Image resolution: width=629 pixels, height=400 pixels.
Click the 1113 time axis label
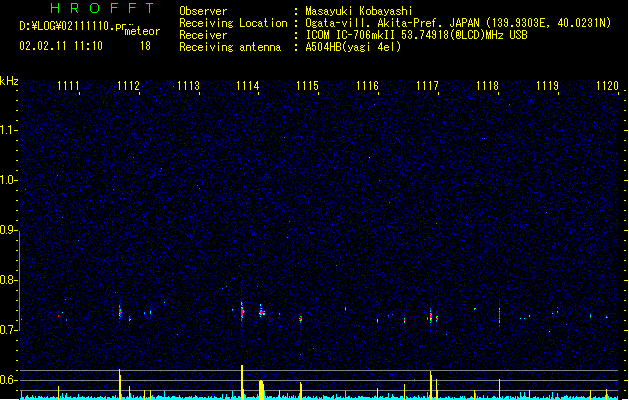(188, 86)
